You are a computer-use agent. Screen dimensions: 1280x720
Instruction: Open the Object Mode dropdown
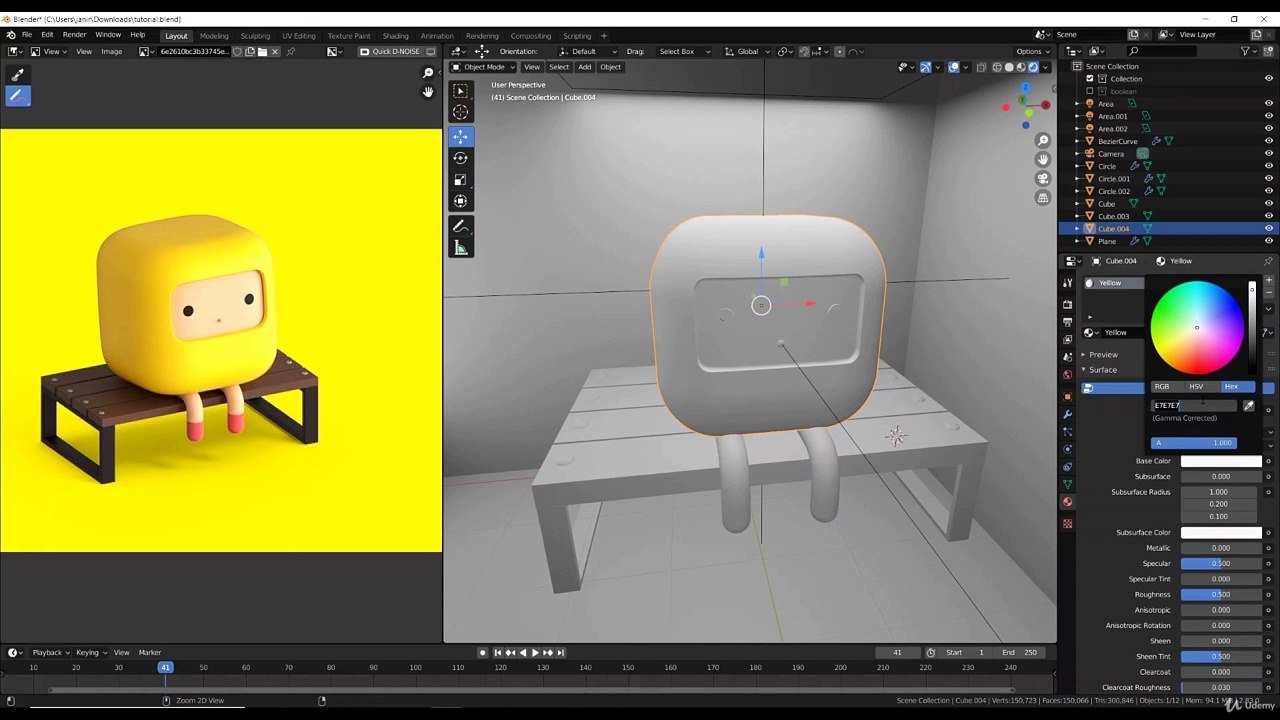[482, 67]
